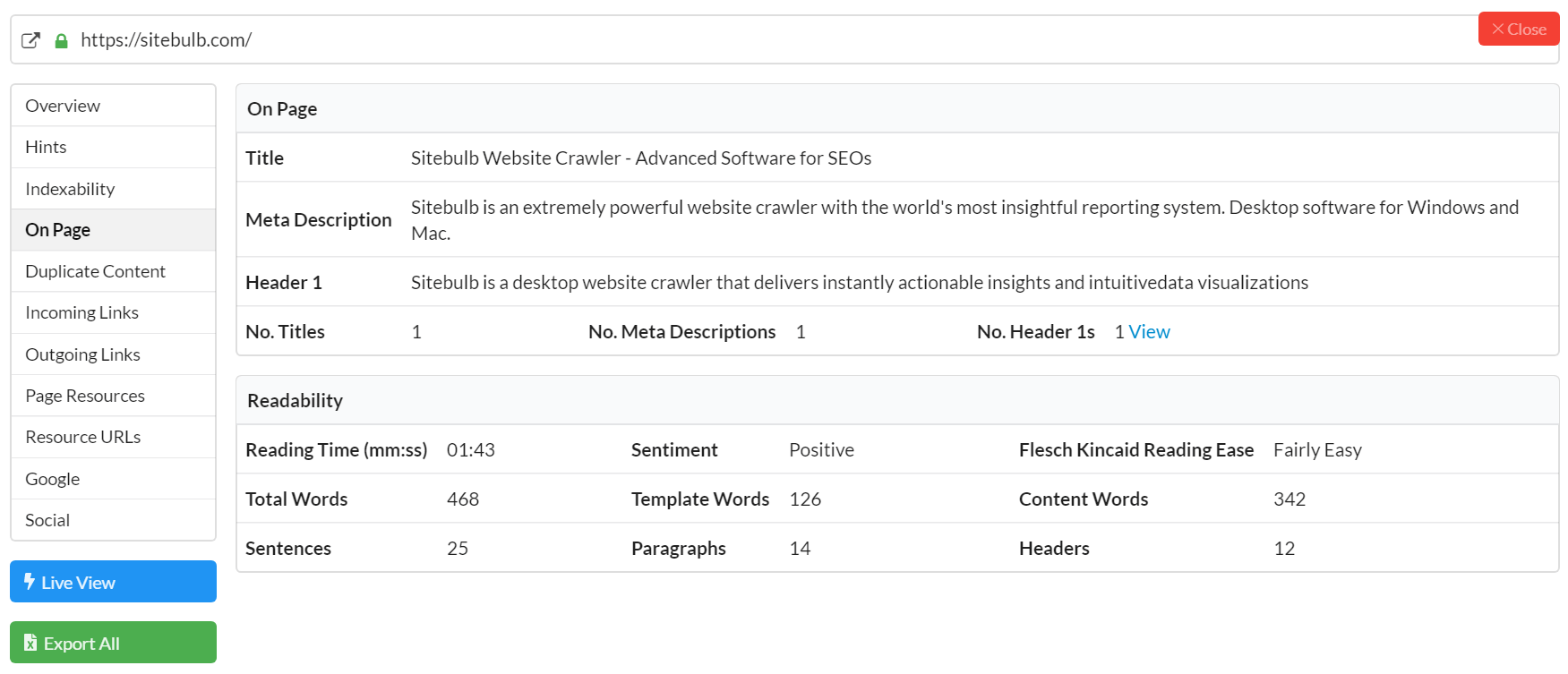1568x674 pixels.
Task: Click the Content Words label
Action: click(1084, 499)
